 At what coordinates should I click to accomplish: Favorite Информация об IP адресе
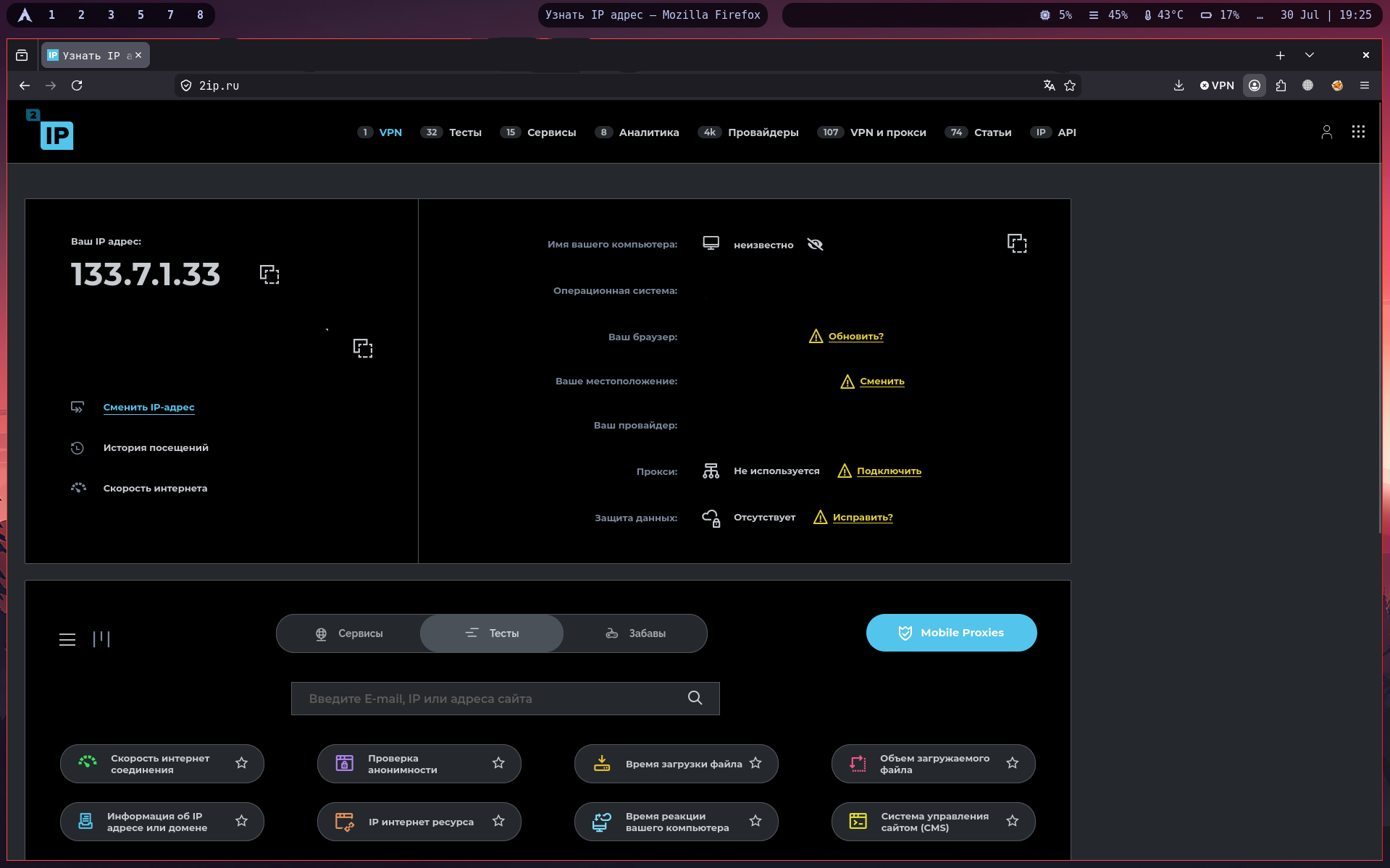pyautogui.click(x=242, y=821)
